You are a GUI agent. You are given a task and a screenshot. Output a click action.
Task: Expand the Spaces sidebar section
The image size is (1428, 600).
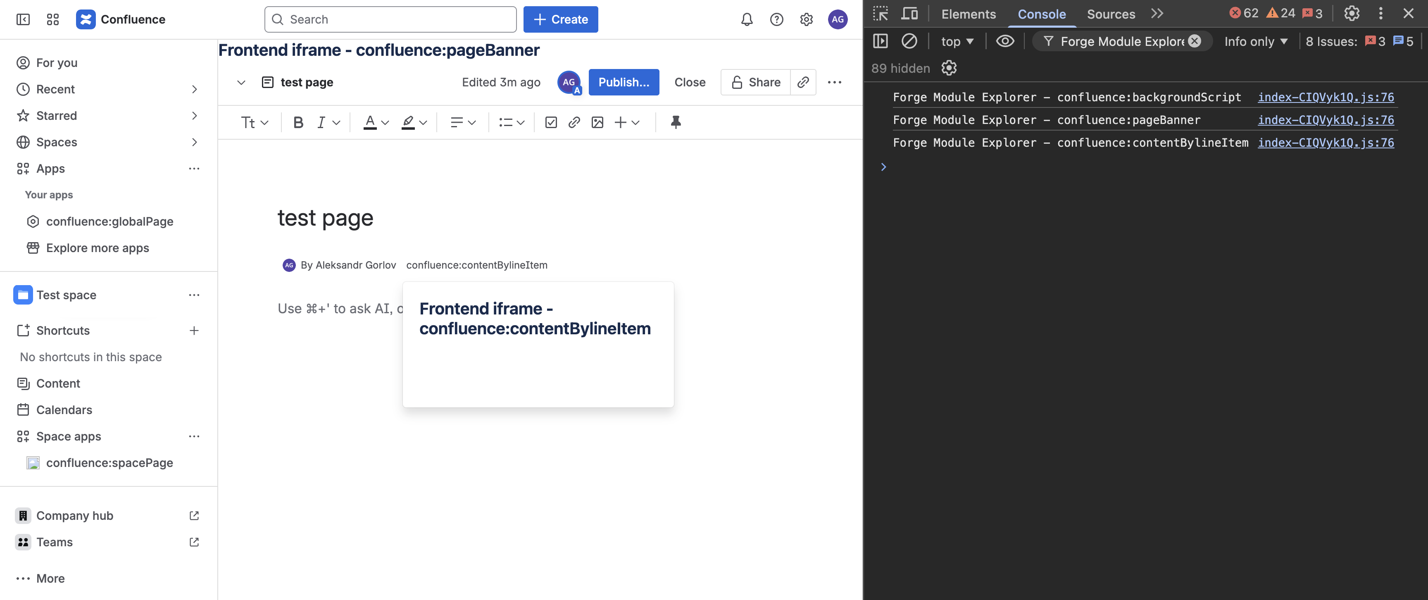tap(194, 142)
